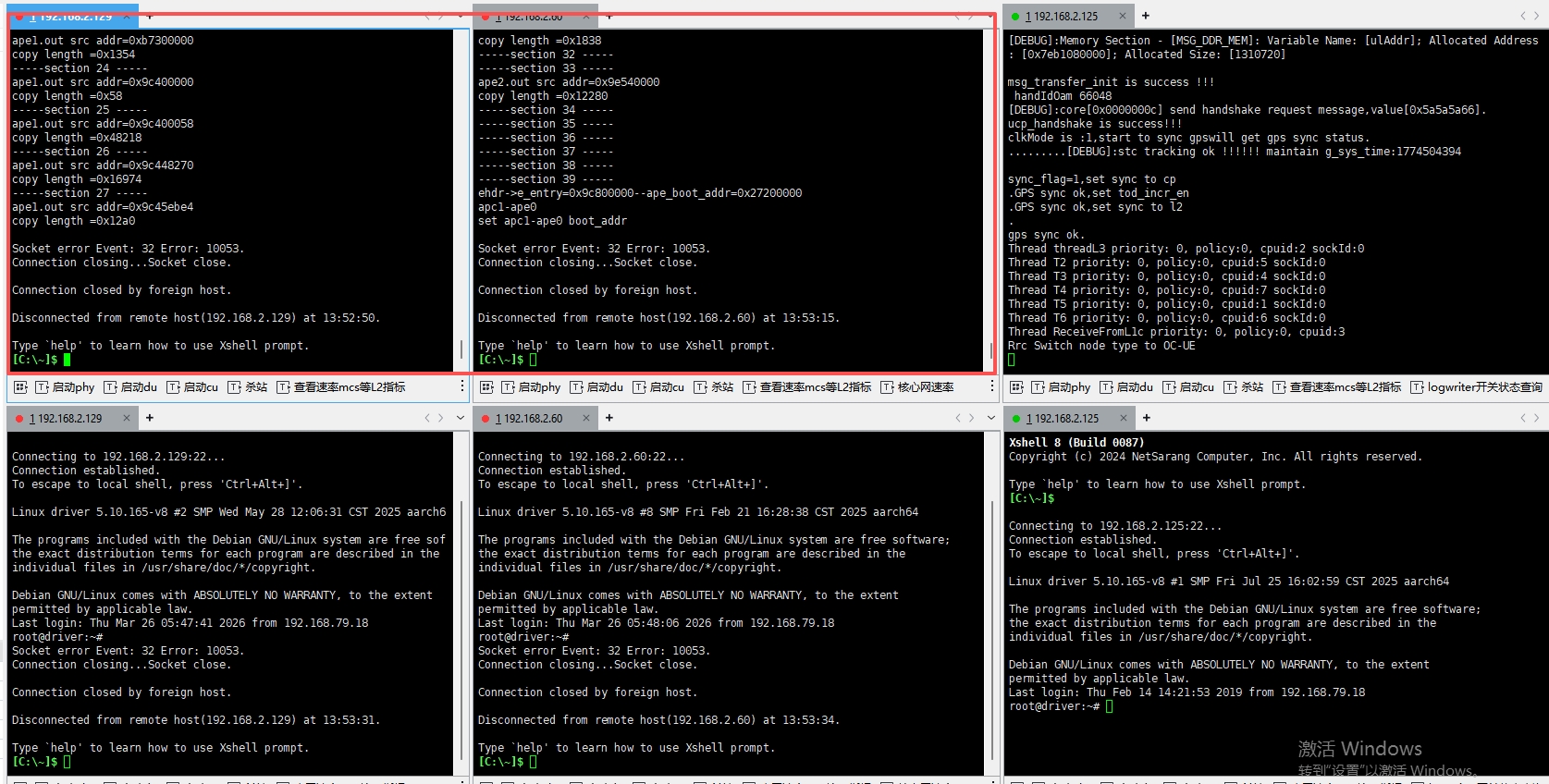Open tab list dropdown in lower 192.168.2.129 pane
Viewport: 1549px width, 784px height.
[x=460, y=418]
